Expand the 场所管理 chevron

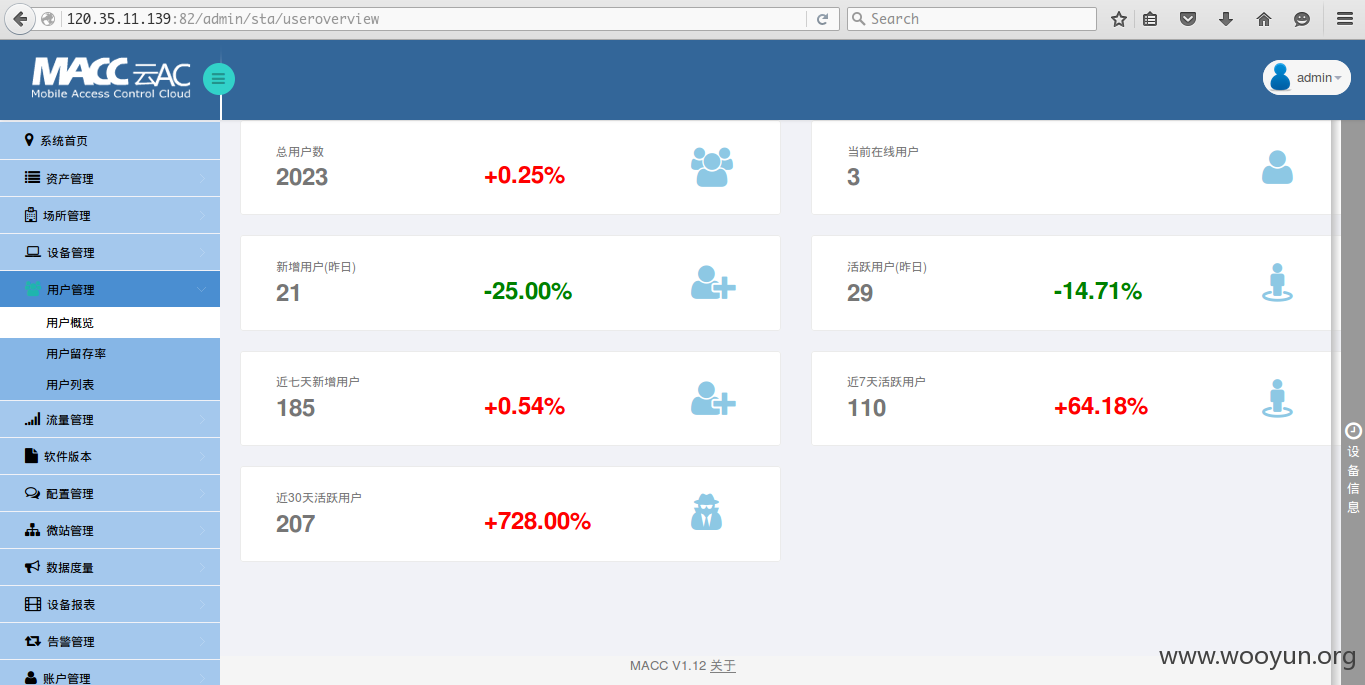(203, 215)
